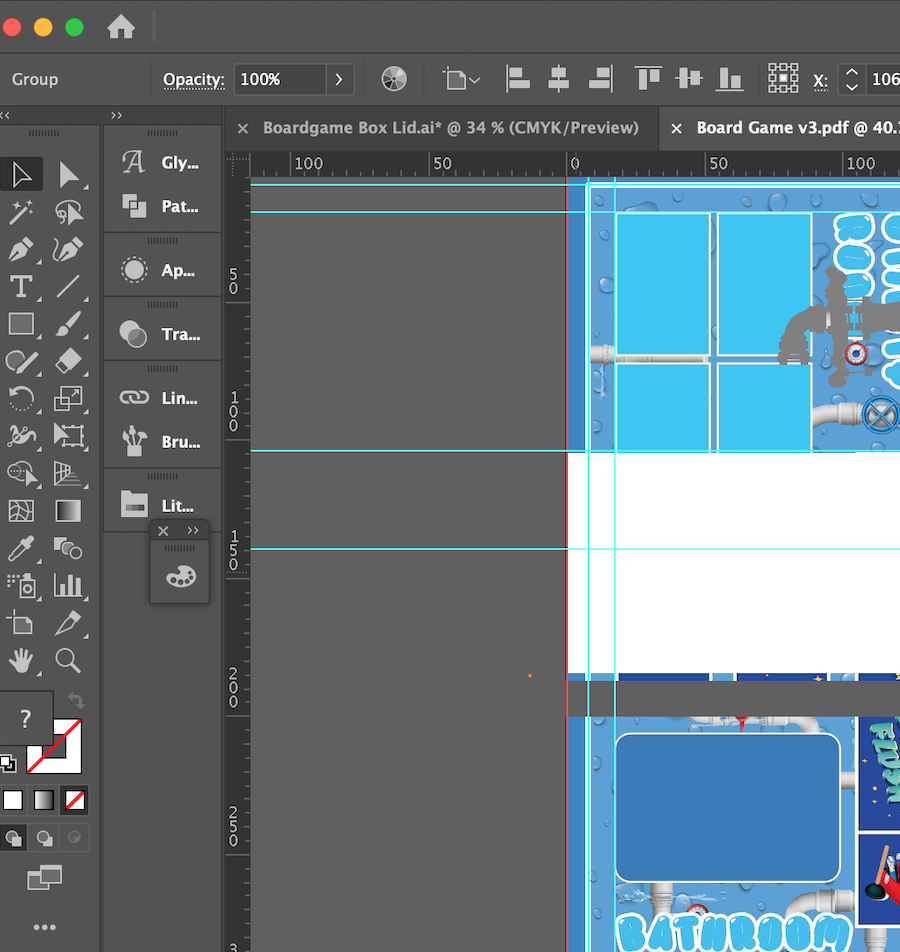Apply horizontal align center from the control bar
Screen dimensions: 900x952
point(558,78)
